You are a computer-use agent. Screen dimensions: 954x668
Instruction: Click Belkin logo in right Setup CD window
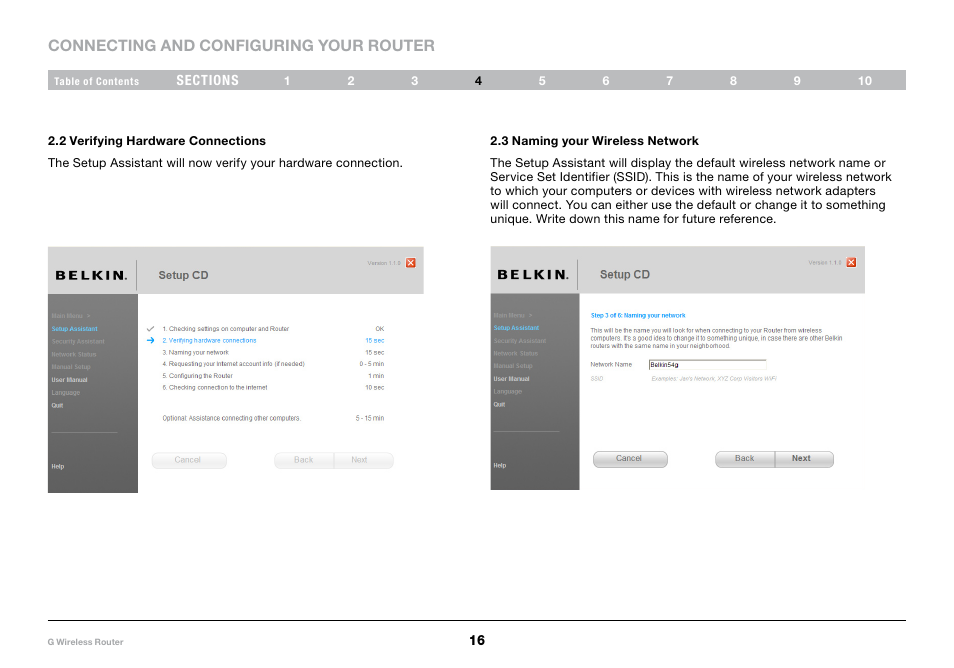tap(533, 275)
